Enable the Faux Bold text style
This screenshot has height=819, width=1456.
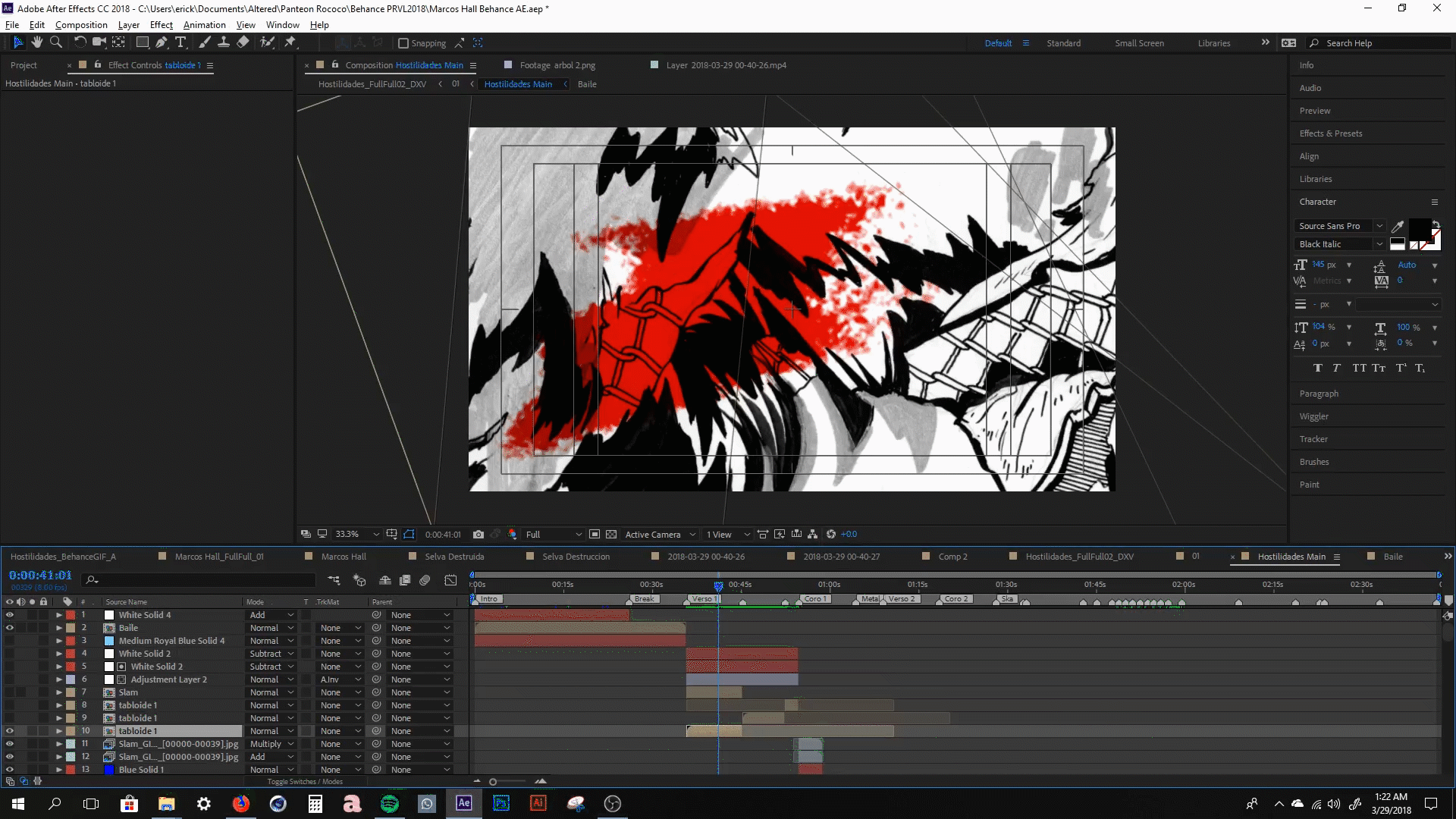pyautogui.click(x=1318, y=369)
